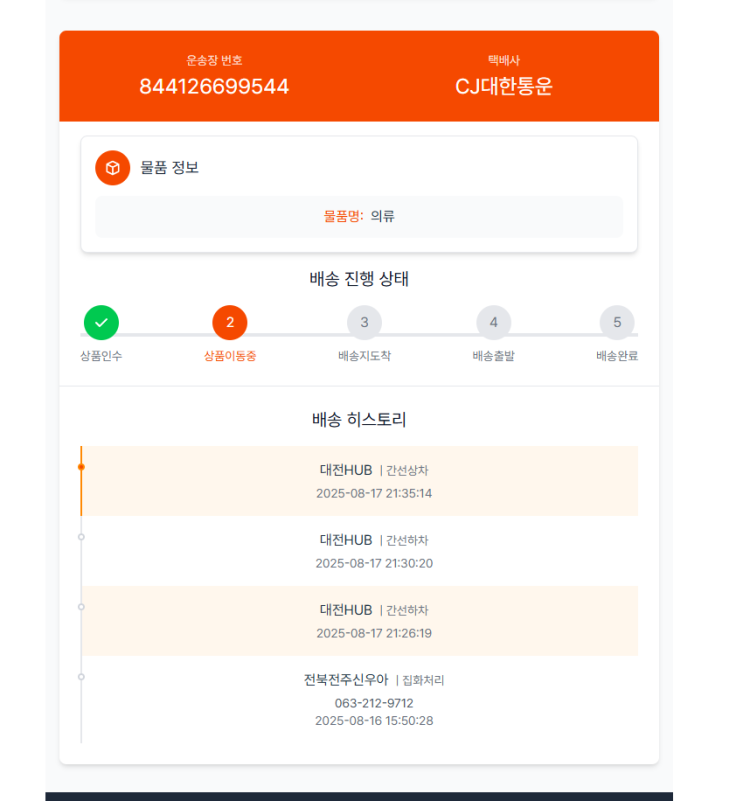Click the 상품인수 step label

pyautogui.click(x=101, y=356)
